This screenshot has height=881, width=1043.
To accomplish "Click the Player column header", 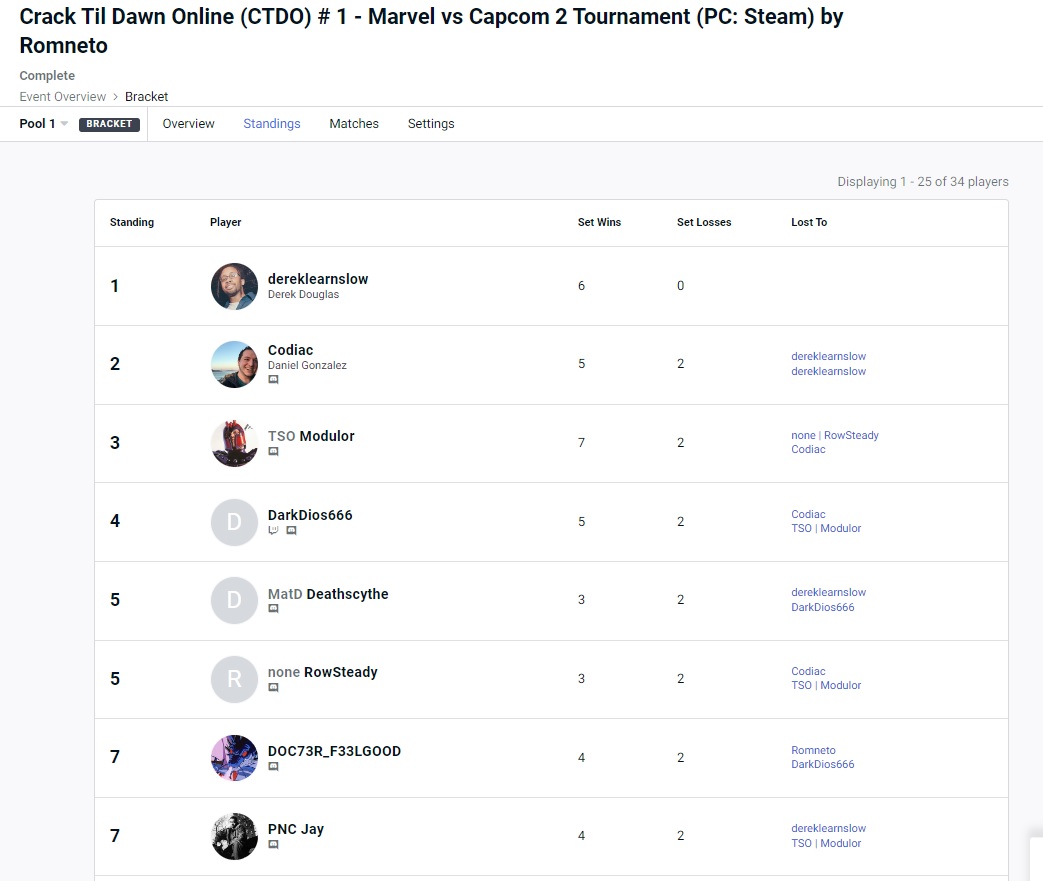I will tap(225, 222).
